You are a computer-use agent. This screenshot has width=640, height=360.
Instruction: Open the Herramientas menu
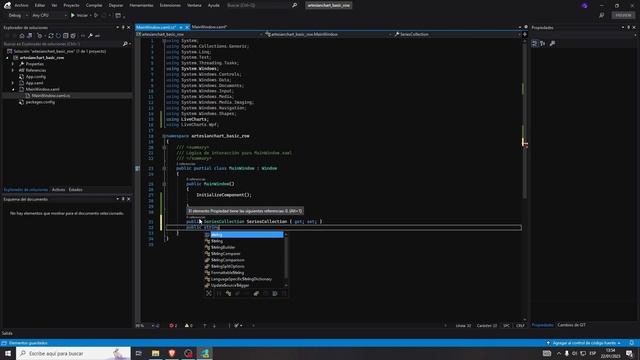coord(141,5)
